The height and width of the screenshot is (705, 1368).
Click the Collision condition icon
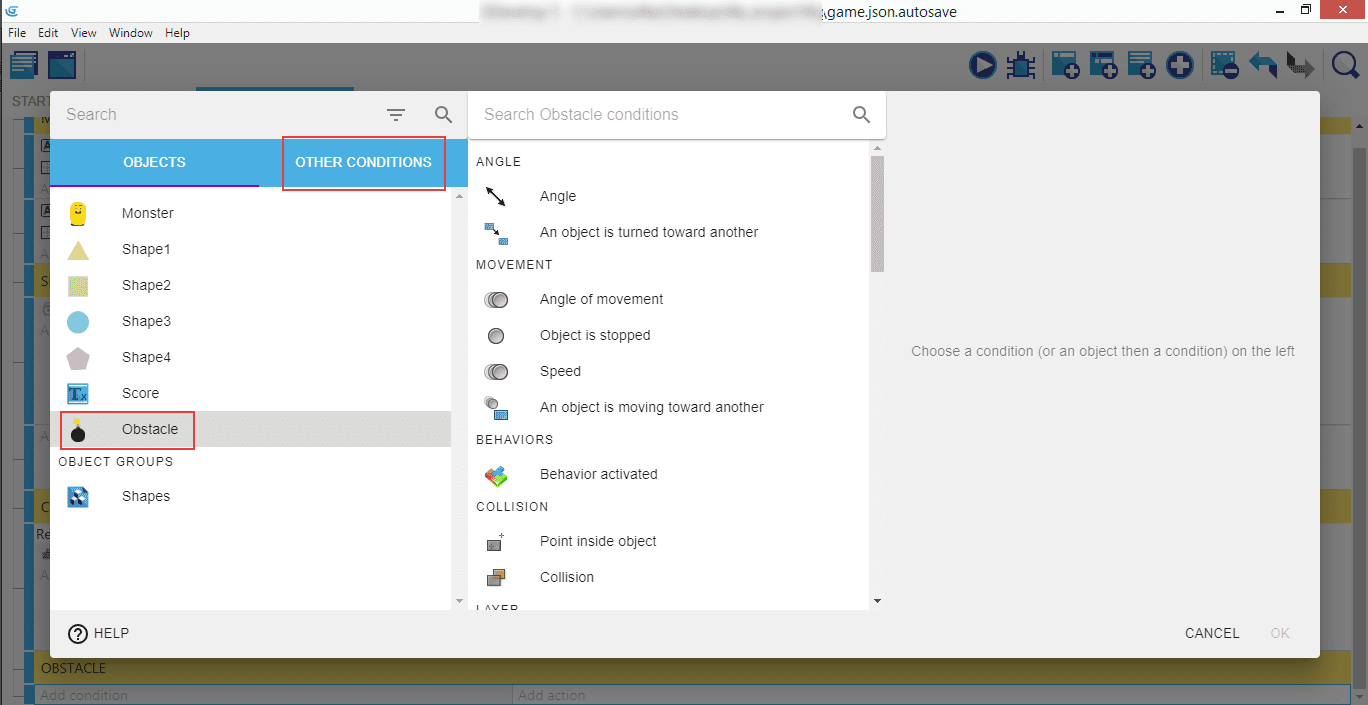[x=496, y=577]
